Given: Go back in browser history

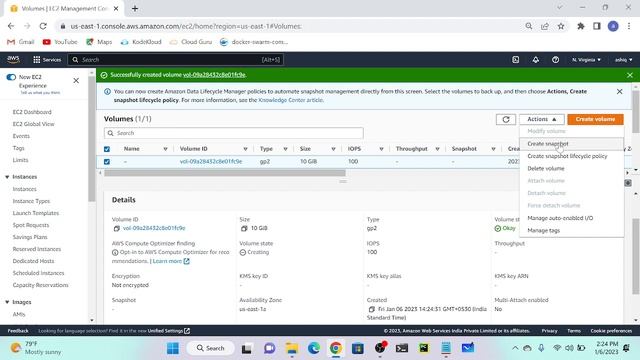Looking at the screenshot, I should click(x=11, y=26).
